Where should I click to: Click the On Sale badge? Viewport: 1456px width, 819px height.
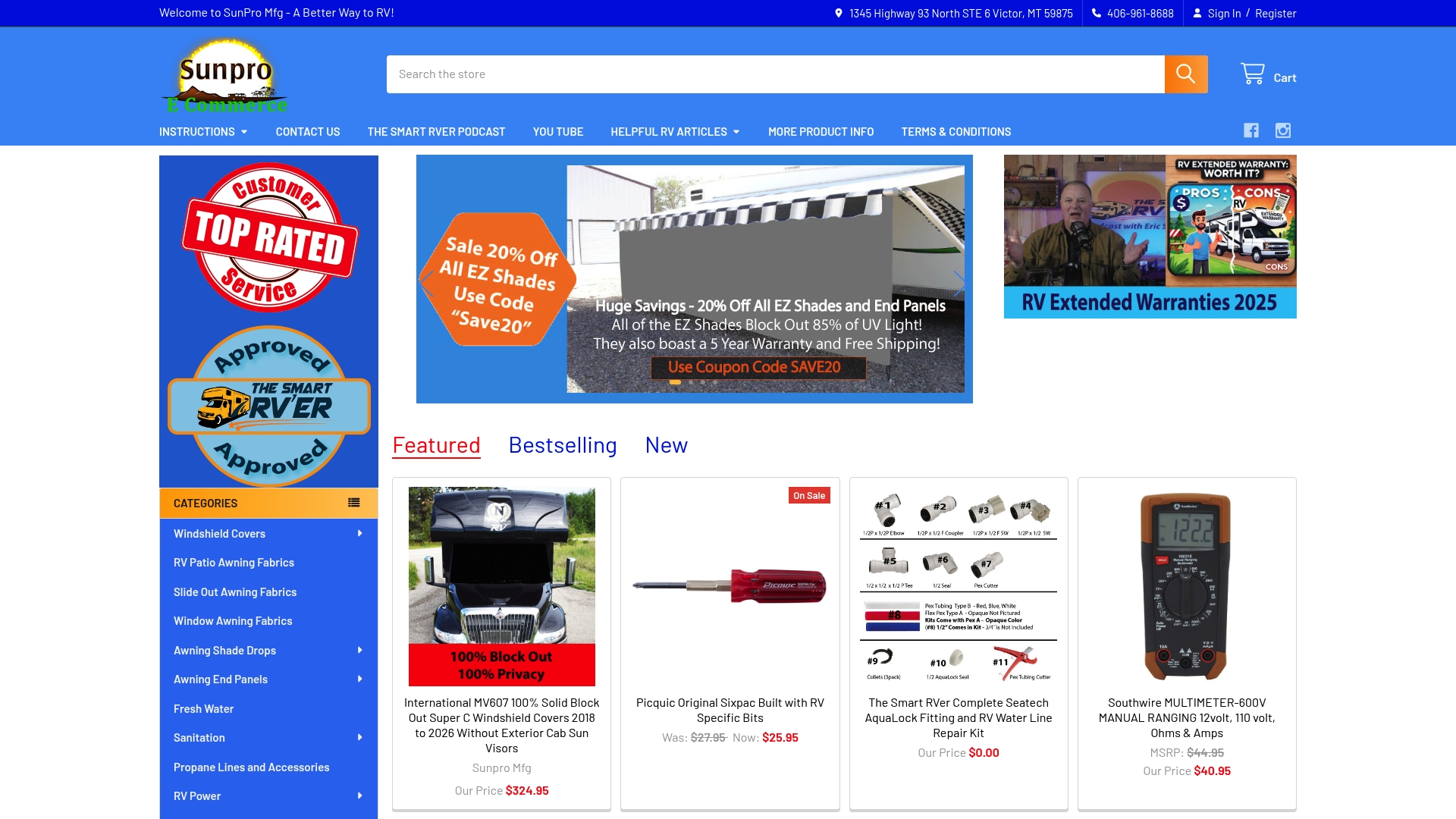809,495
